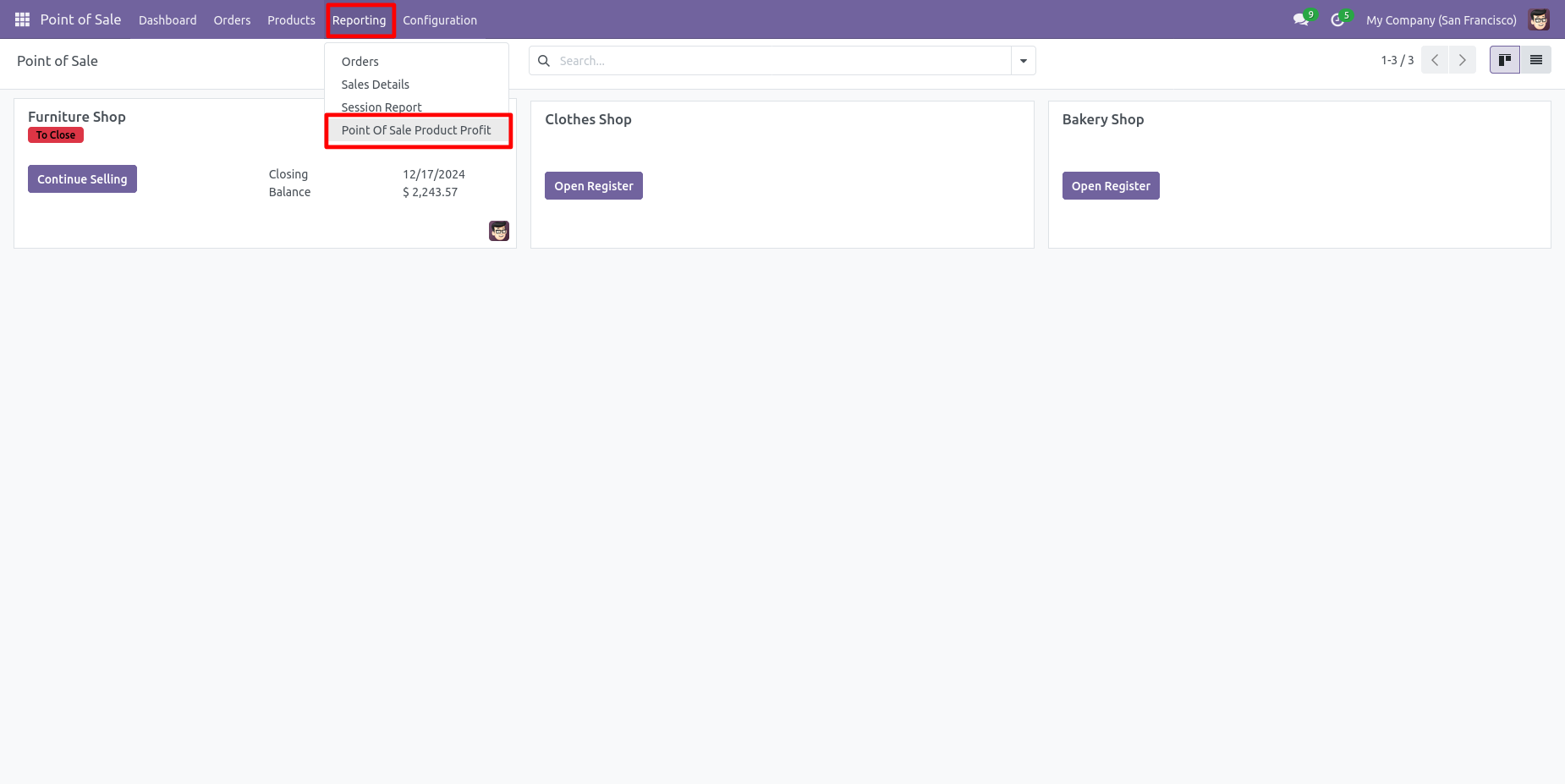
Task: Open the user avatar menu in the top bar
Action: [1539, 19]
